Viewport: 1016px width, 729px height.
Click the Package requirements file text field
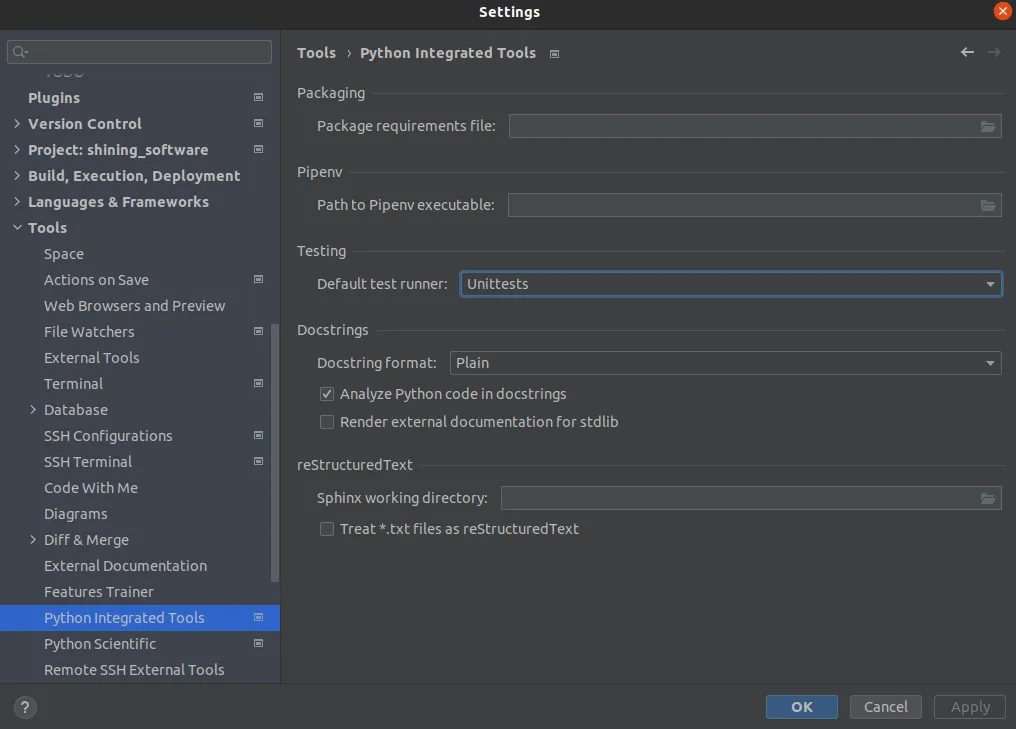click(742, 126)
